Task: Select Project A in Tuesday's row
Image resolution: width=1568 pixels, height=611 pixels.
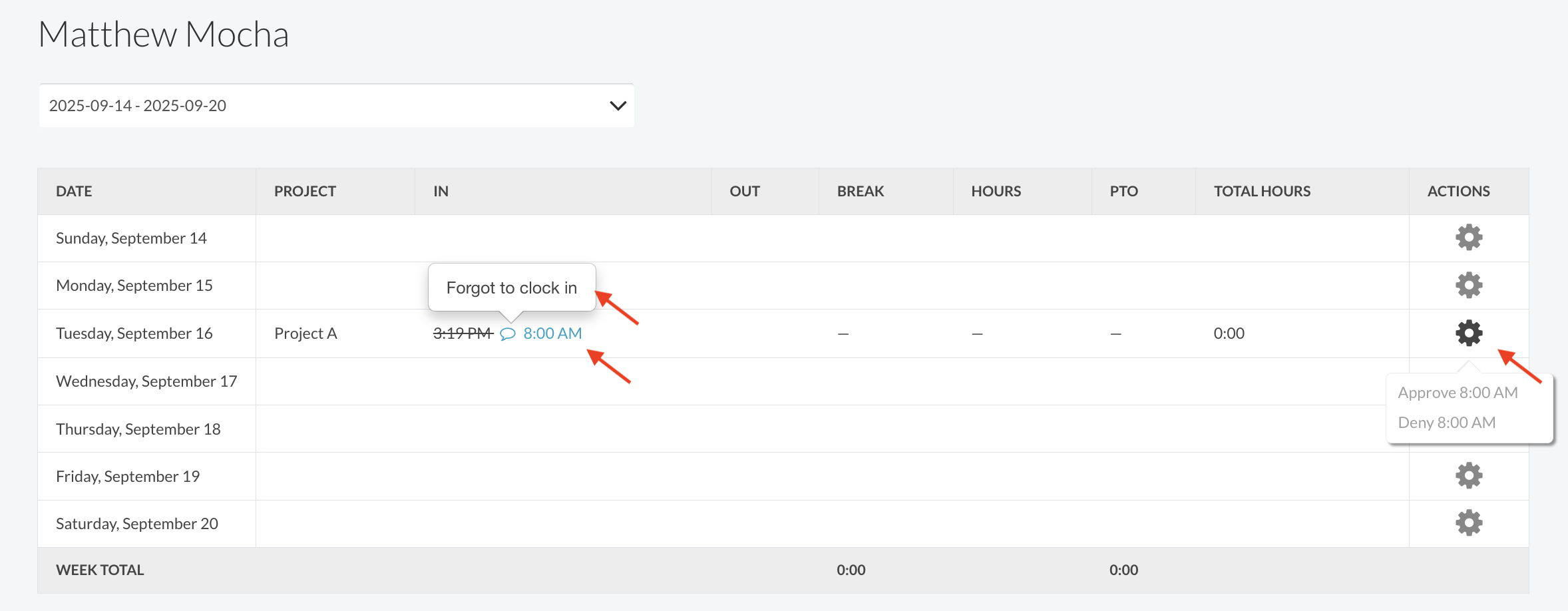Action: coord(305,333)
